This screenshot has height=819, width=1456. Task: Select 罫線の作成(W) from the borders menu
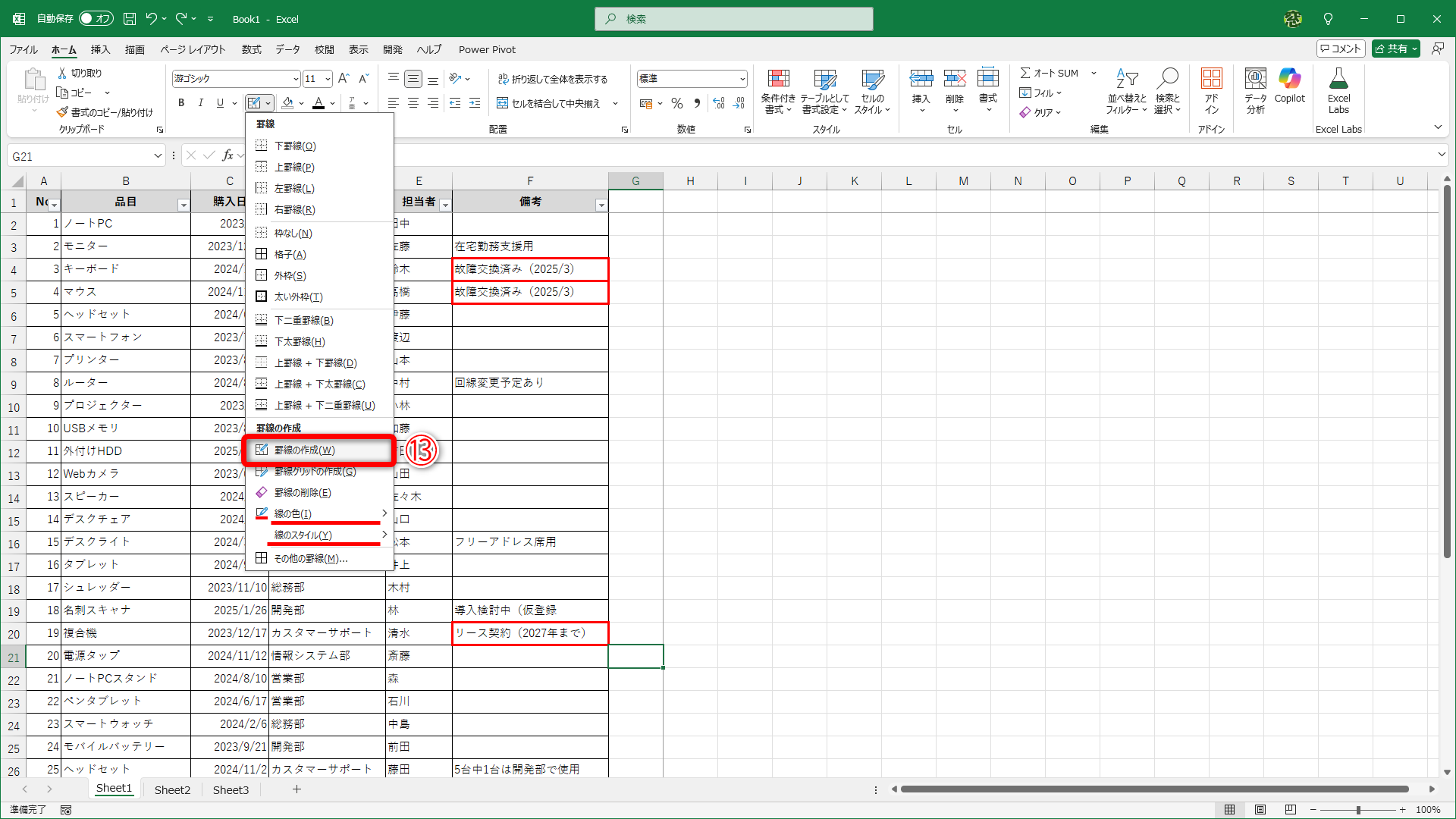(318, 450)
